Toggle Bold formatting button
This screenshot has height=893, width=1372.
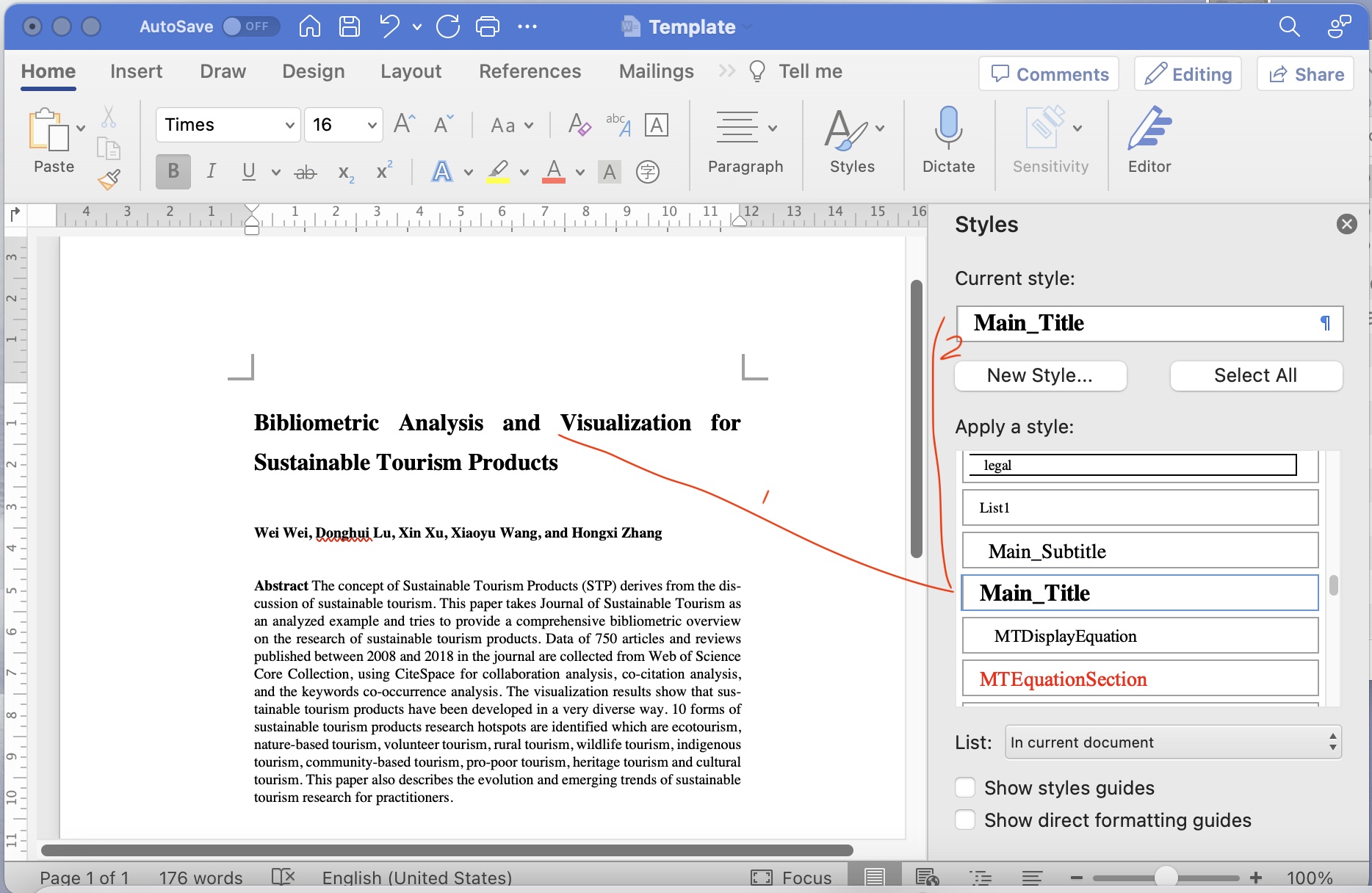(173, 172)
